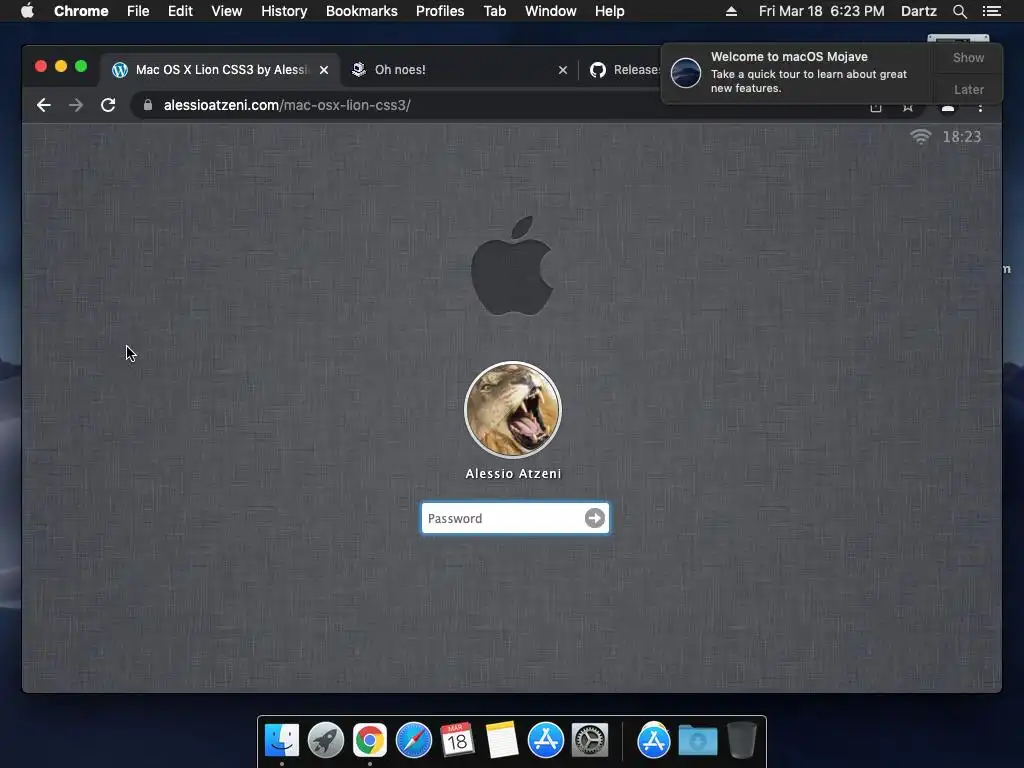Open the History menu
The height and width of the screenshot is (768, 1024).
(x=284, y=11)
